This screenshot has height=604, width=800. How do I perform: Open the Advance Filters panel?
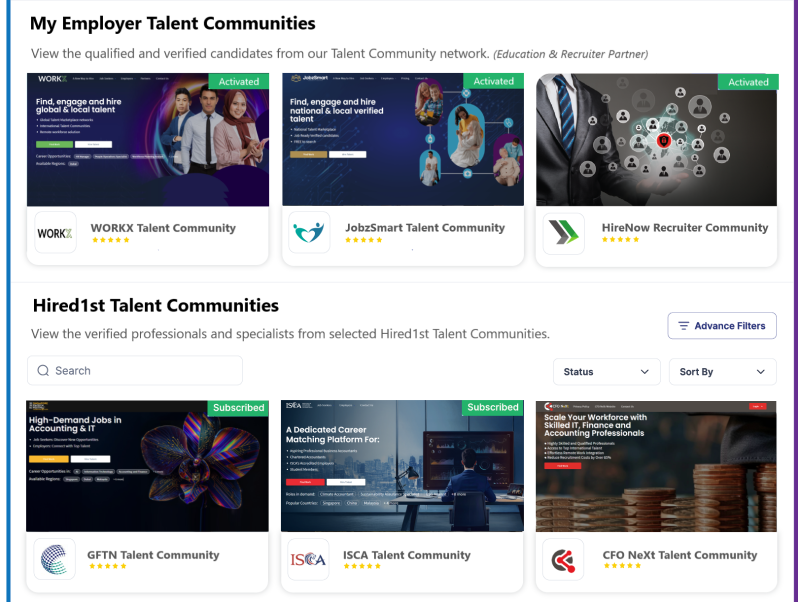722,326
